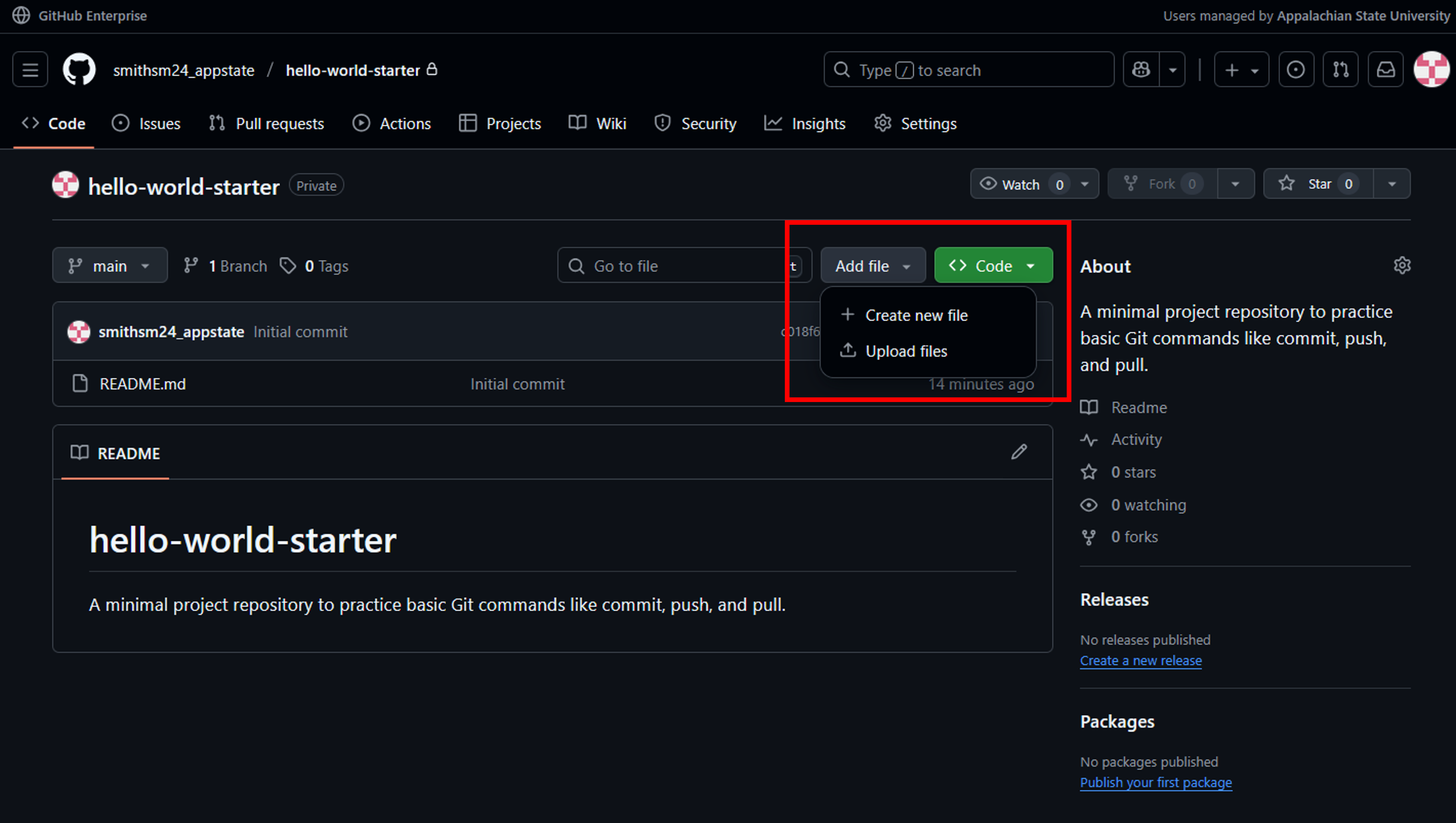
Task: Open the navigation hamburger menu
Action: click(29, 69)
